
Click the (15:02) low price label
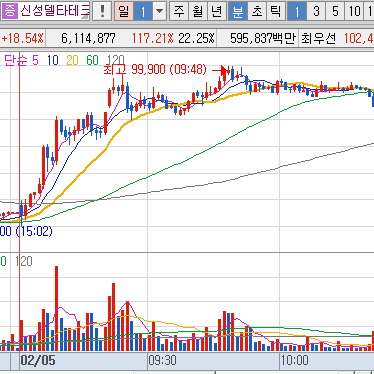coord(34,231)
